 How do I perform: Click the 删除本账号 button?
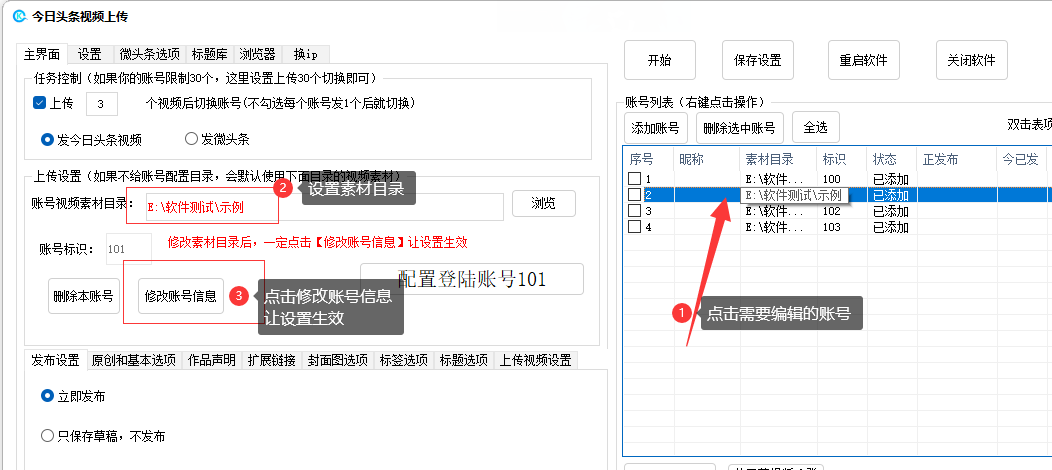[84, 296]
